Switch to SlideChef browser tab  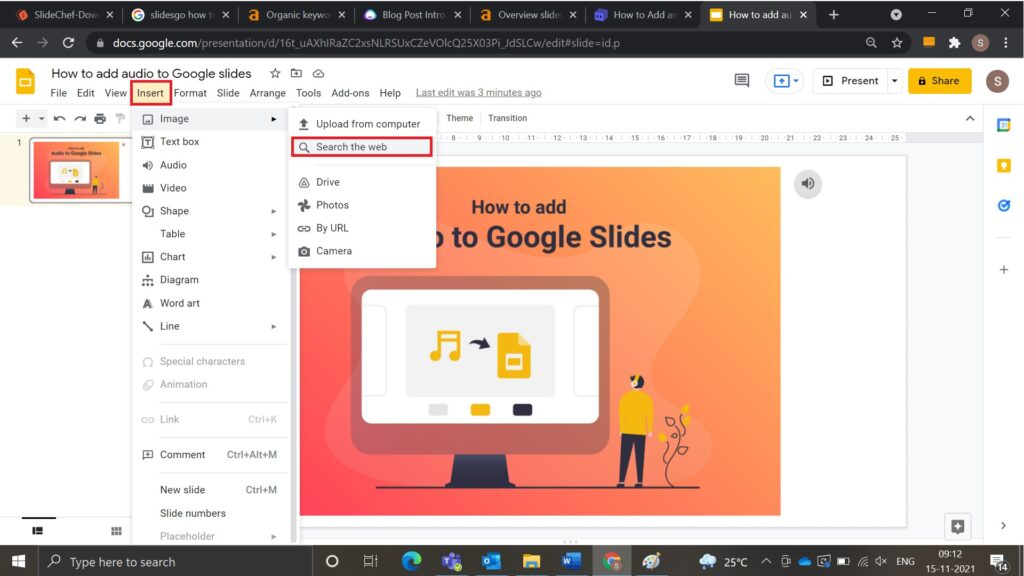click(x=64, y=14)
